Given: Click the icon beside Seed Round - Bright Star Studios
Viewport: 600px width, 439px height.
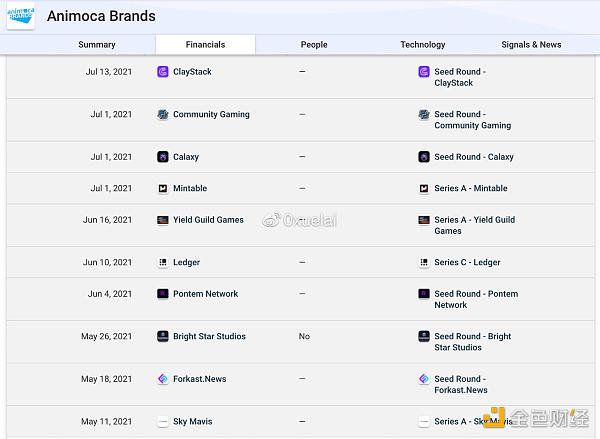Looking at the screenshot, I should (424, 336).
